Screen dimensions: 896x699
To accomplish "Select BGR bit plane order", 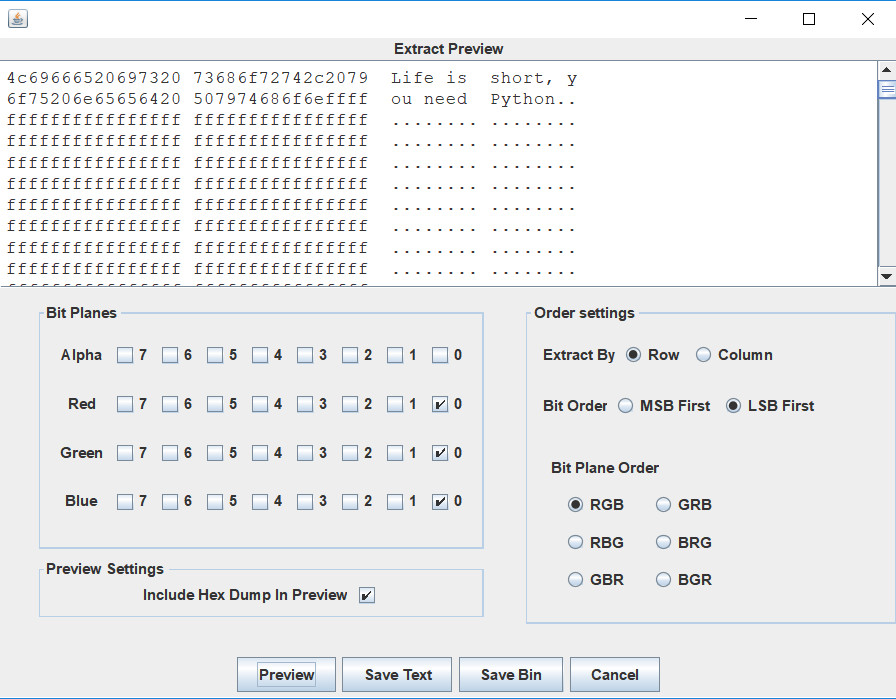I will (x=663, y=579).
